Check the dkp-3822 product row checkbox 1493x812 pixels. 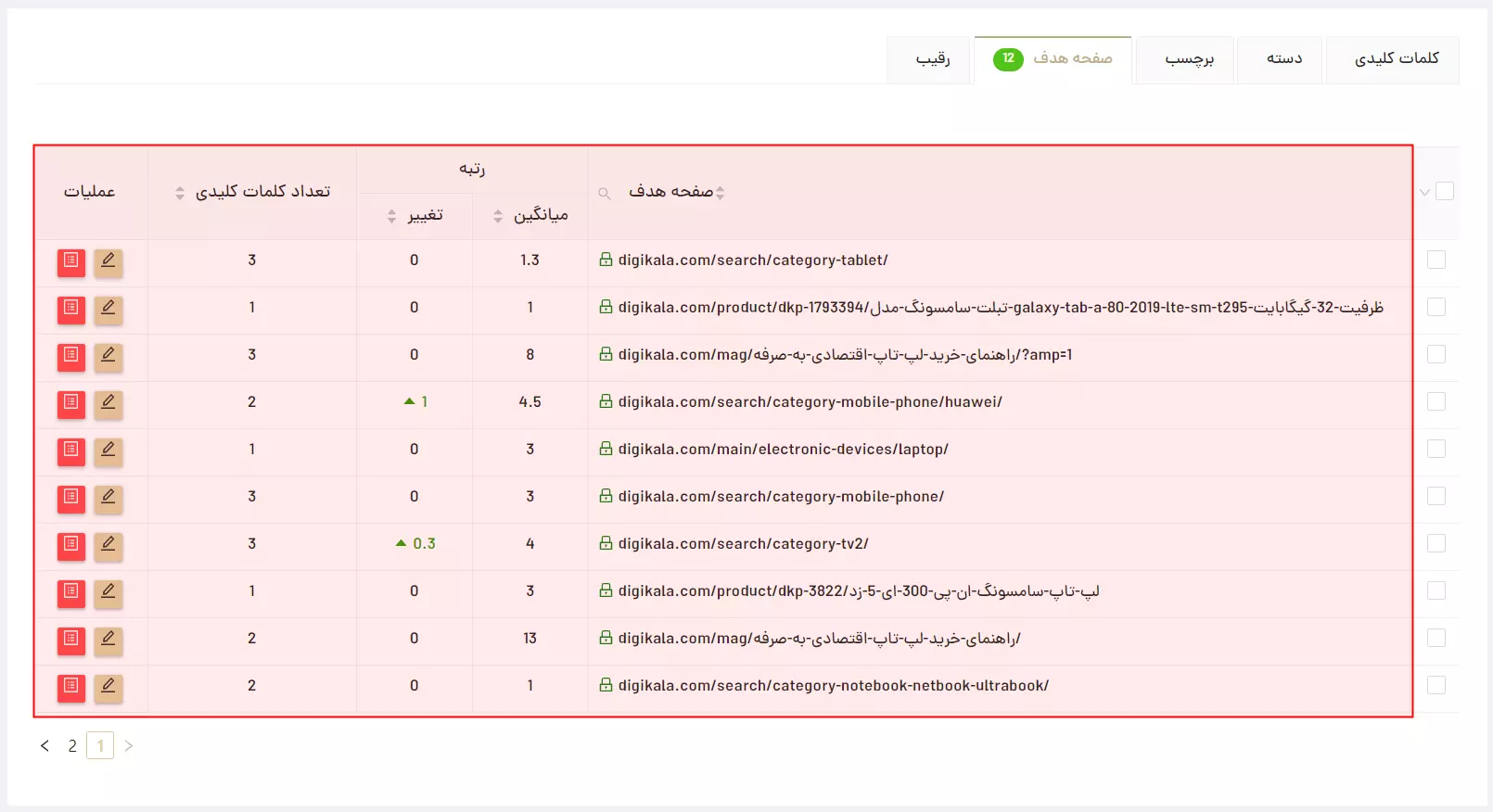[1436, 590]
